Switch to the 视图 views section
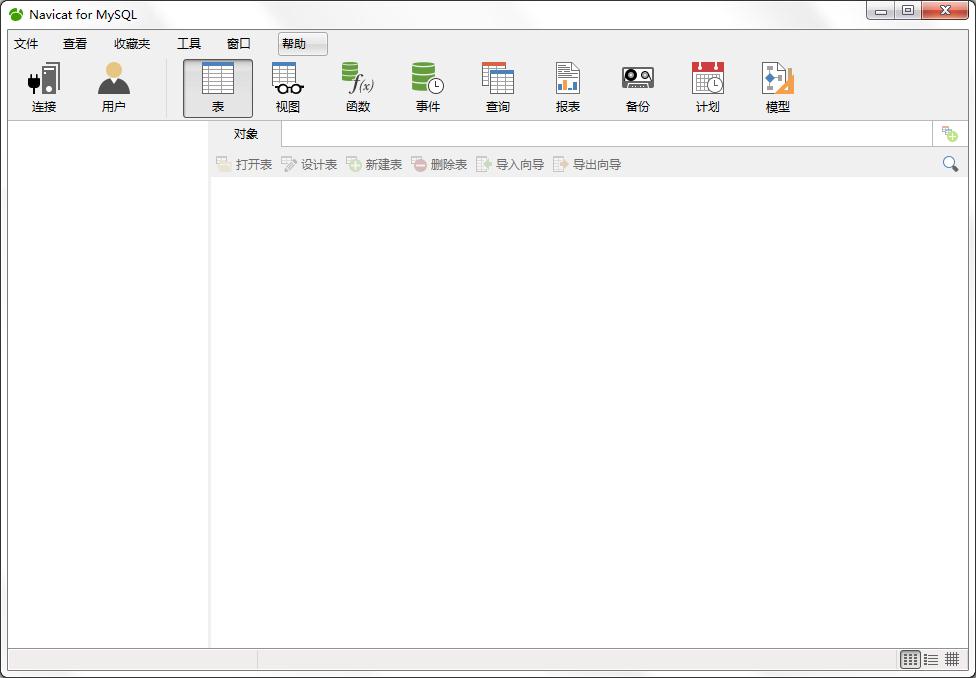Screen dimensions: 976x678 (288, 88)
